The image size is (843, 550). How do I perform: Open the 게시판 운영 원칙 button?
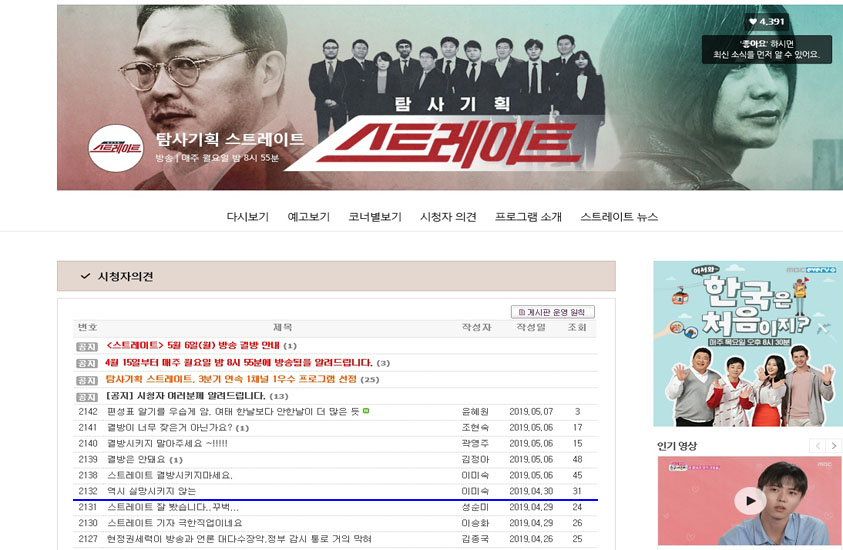(553, 312)
